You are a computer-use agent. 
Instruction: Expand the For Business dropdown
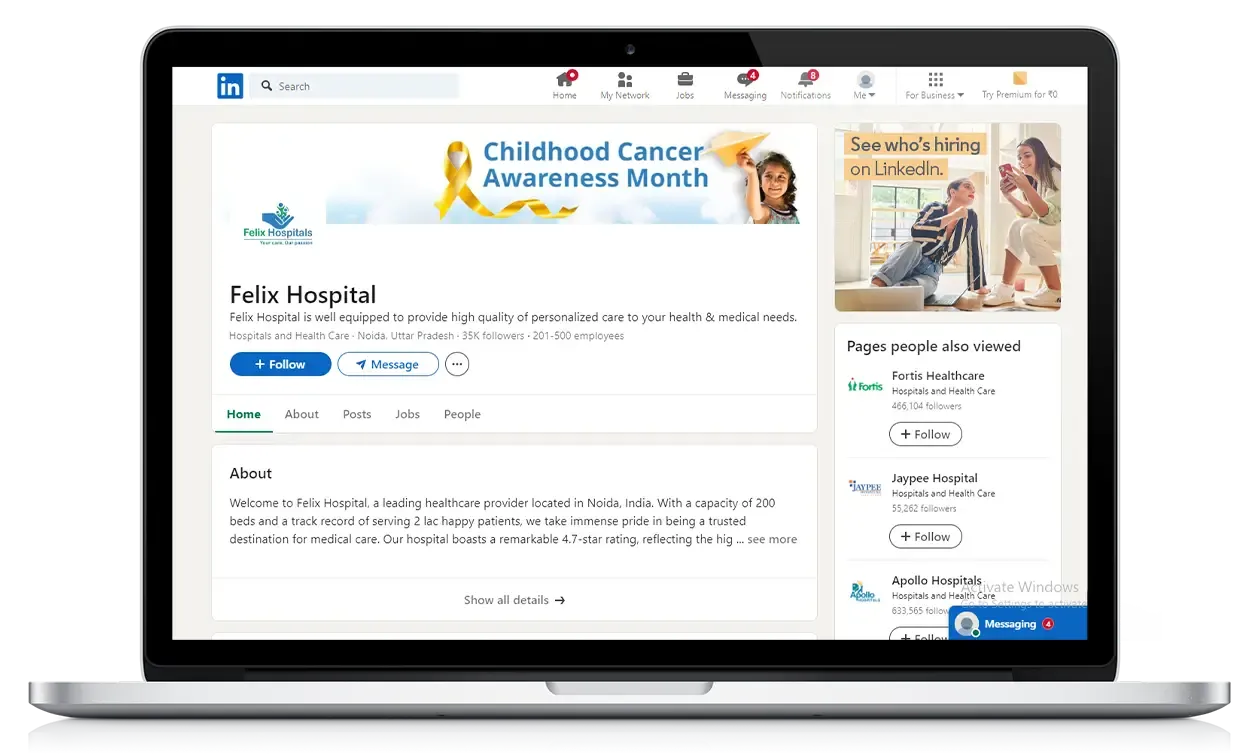click(935, 87)
